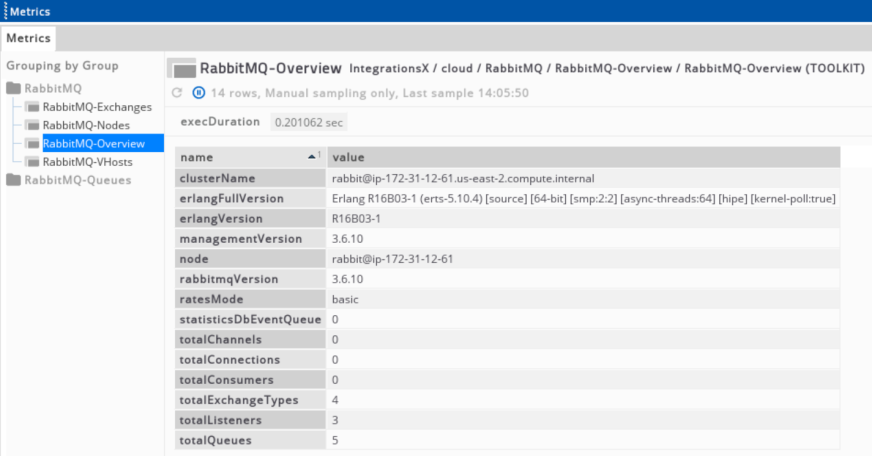
Task: Select the erlangVersion name cell
Action: (251, 219)
